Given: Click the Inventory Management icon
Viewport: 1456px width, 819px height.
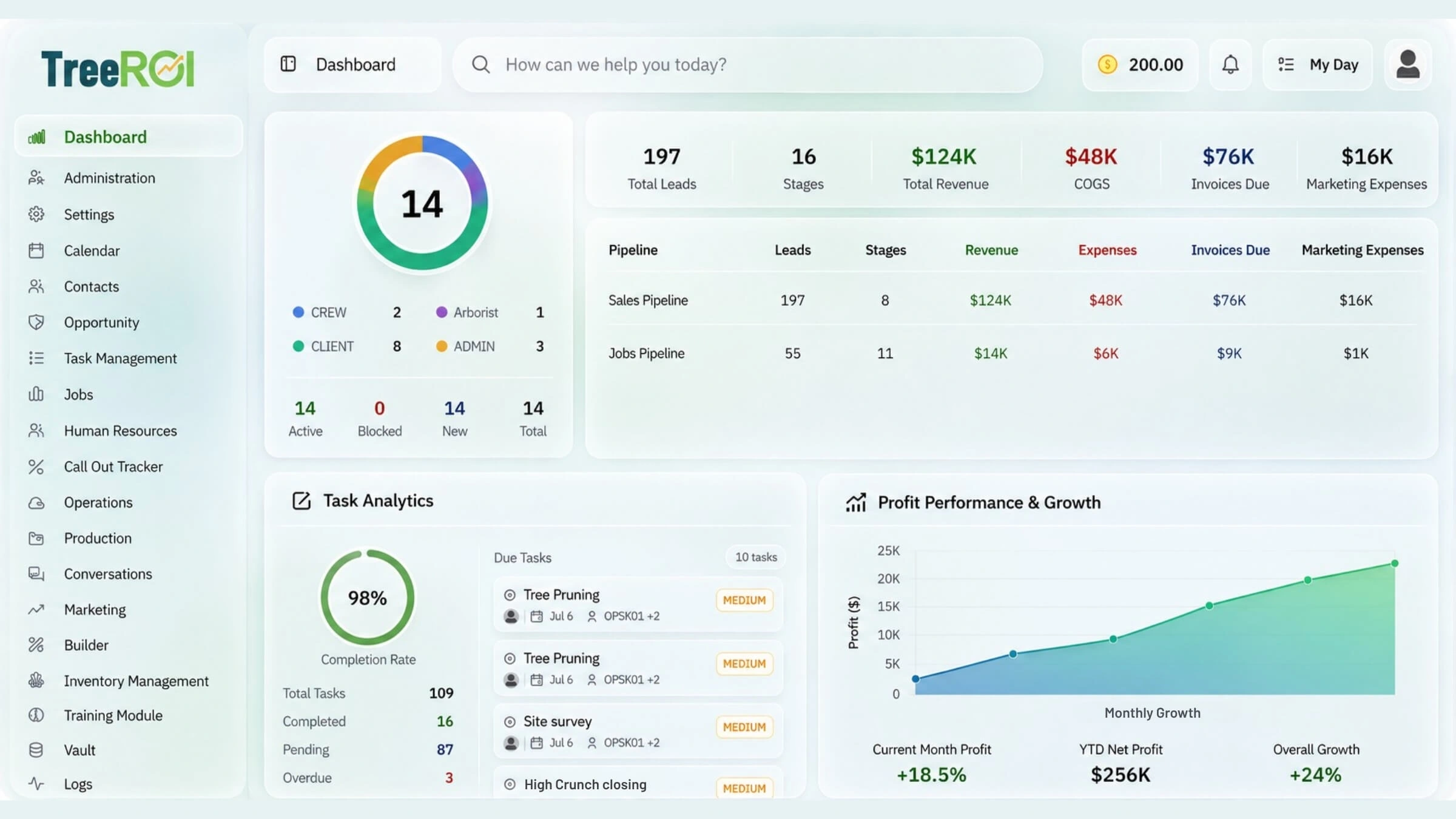Looking at the screenshot, I should point(36,681).
